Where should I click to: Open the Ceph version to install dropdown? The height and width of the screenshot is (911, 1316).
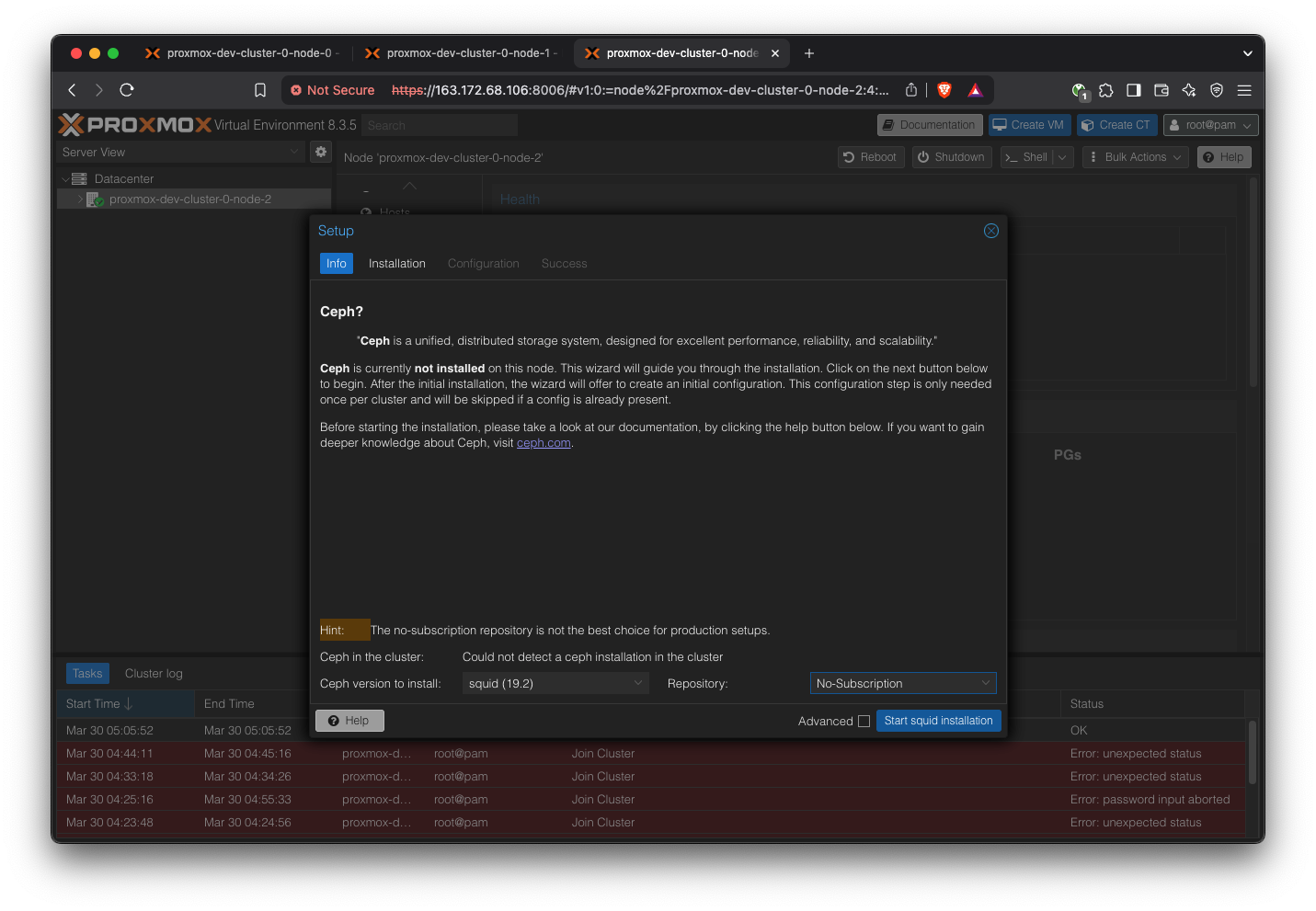[555, 683]
